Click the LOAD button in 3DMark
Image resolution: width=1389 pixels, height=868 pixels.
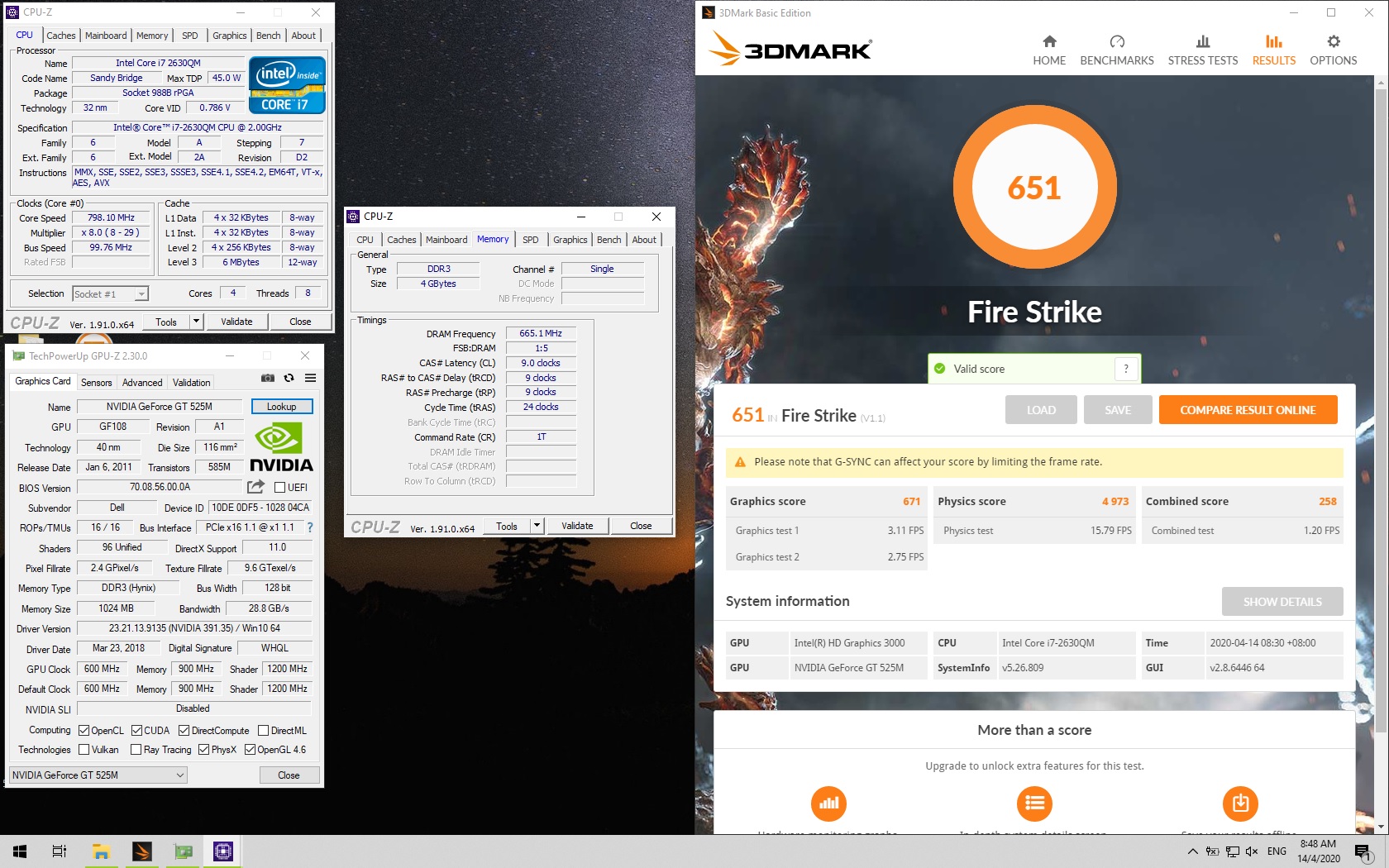pos(1041,410)
